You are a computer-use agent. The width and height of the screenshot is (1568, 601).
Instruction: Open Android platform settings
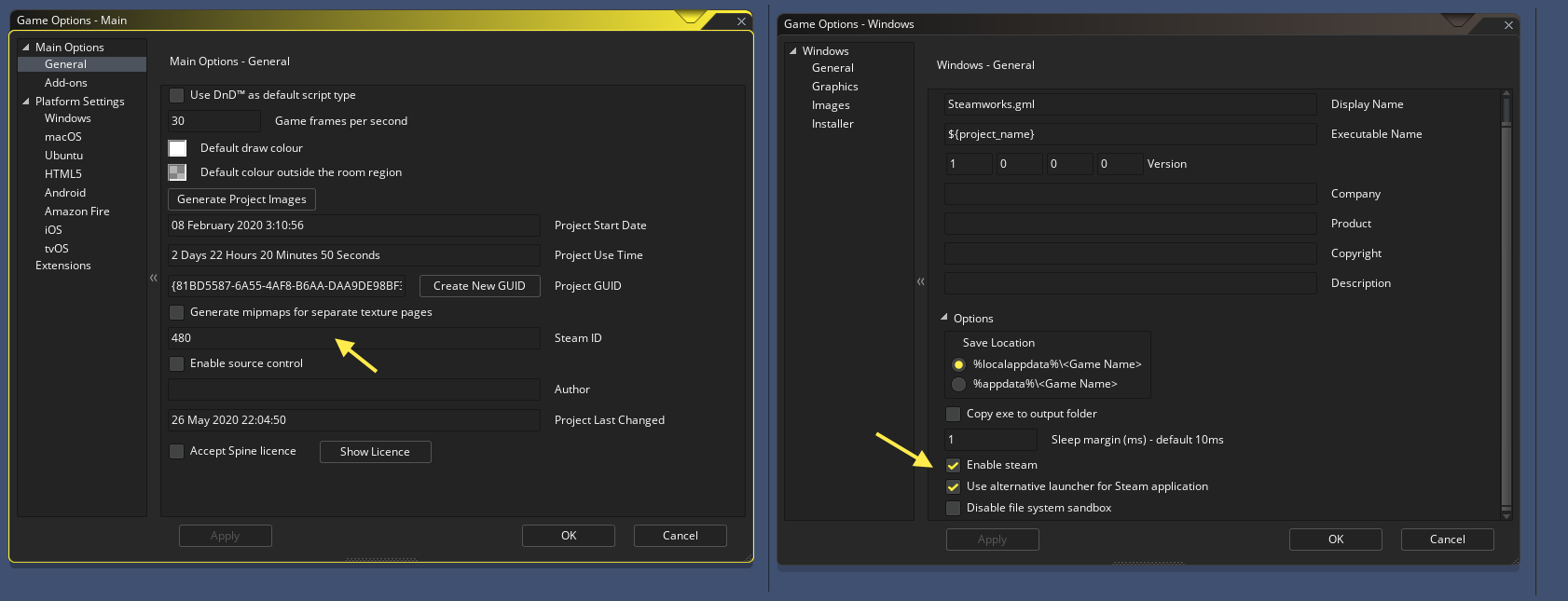(65, 193)
